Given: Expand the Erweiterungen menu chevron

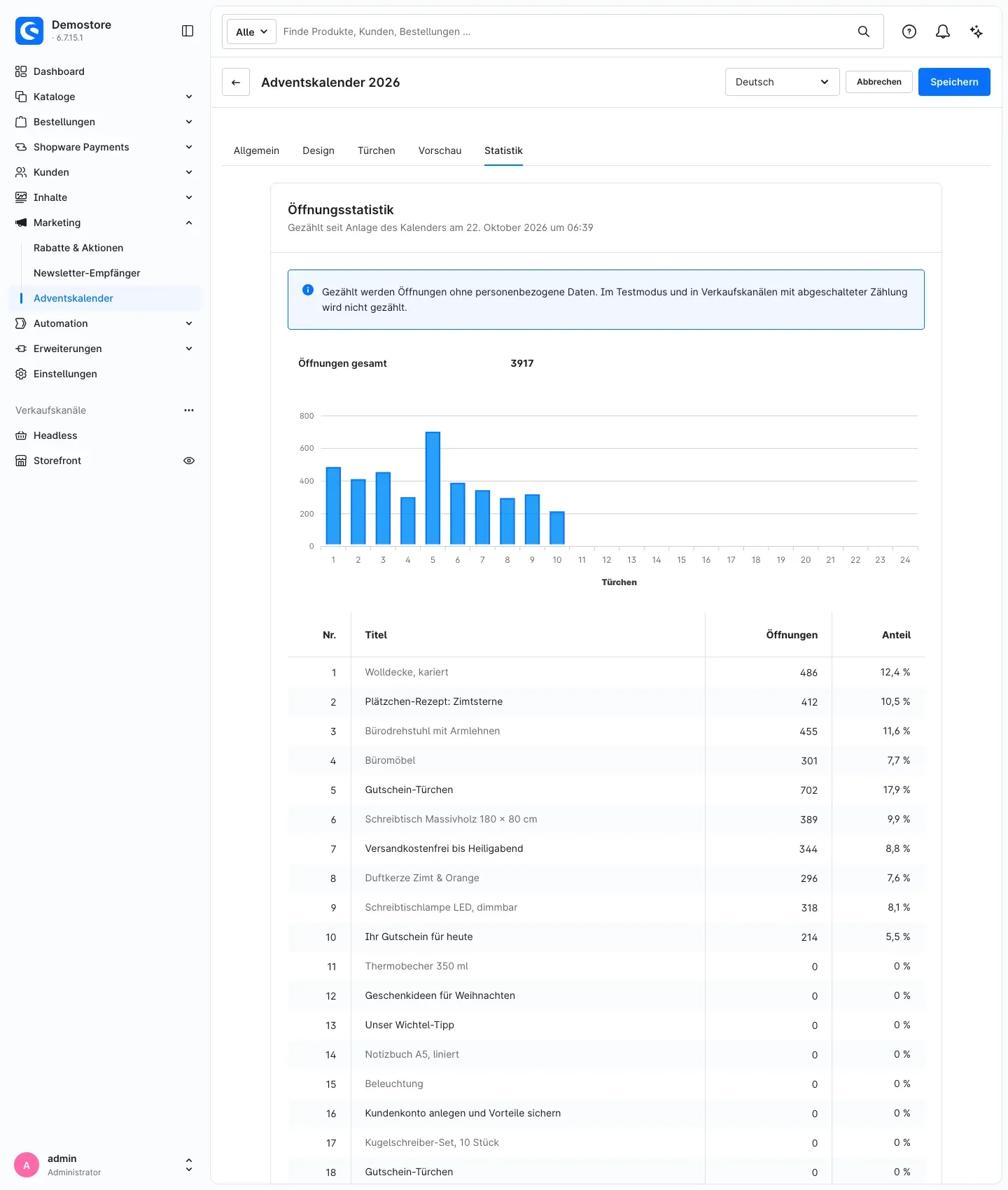Looking at the screenshot, I should (x=189, y=349).
